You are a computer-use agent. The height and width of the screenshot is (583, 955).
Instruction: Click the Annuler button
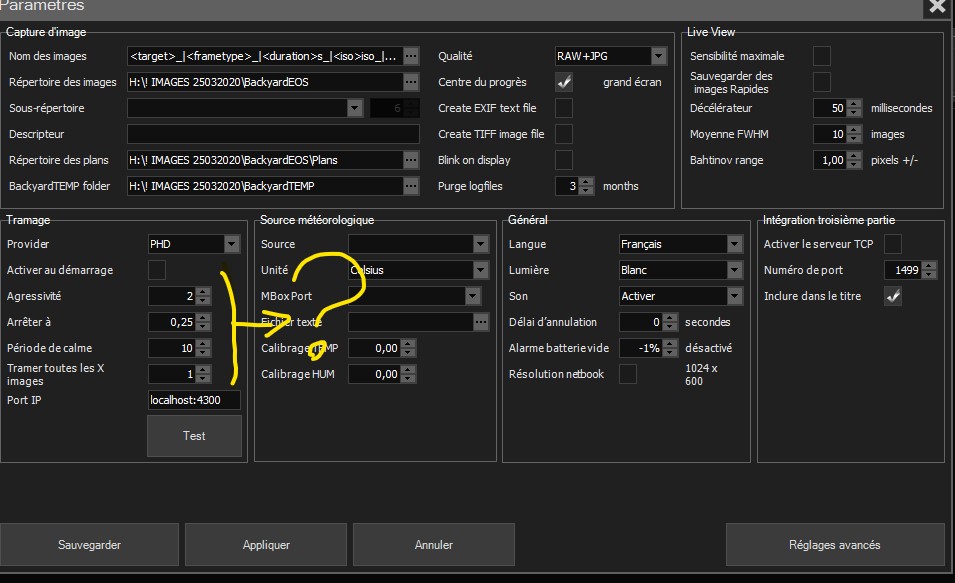[434, 545]
